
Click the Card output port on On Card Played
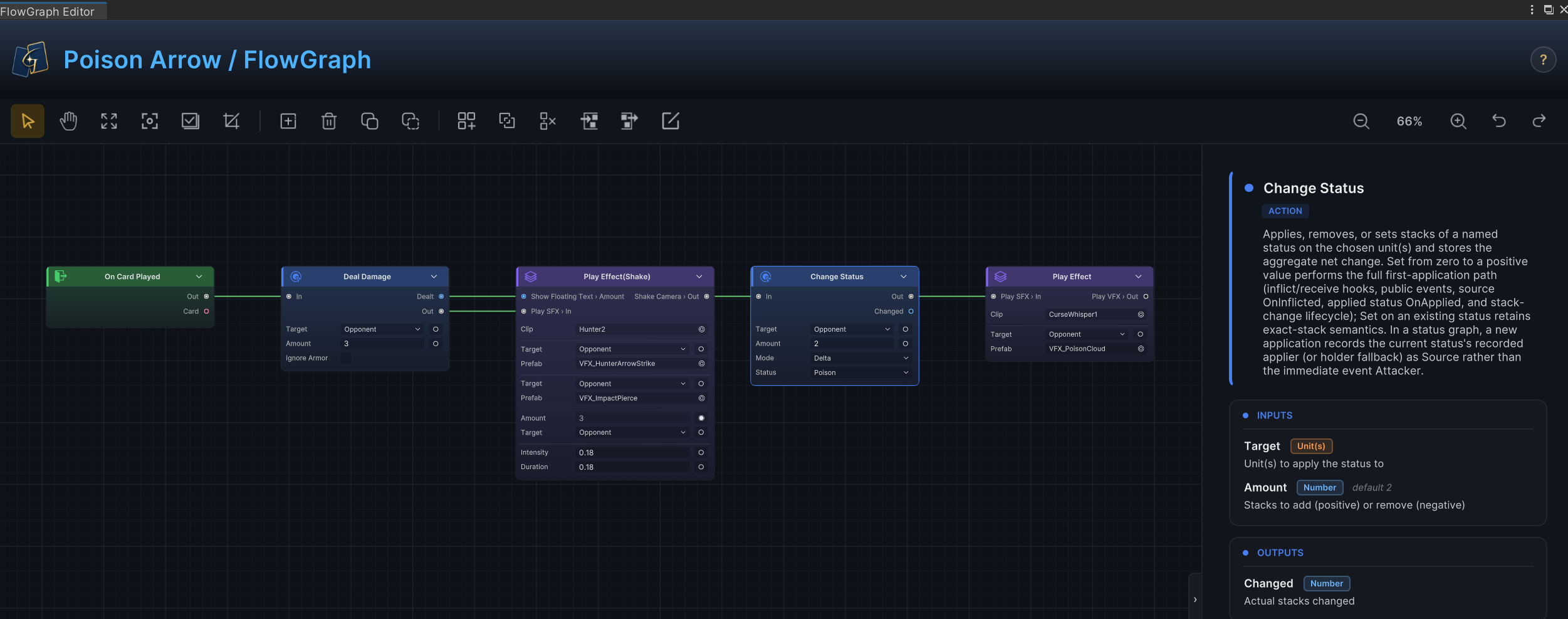click(206, 312)
